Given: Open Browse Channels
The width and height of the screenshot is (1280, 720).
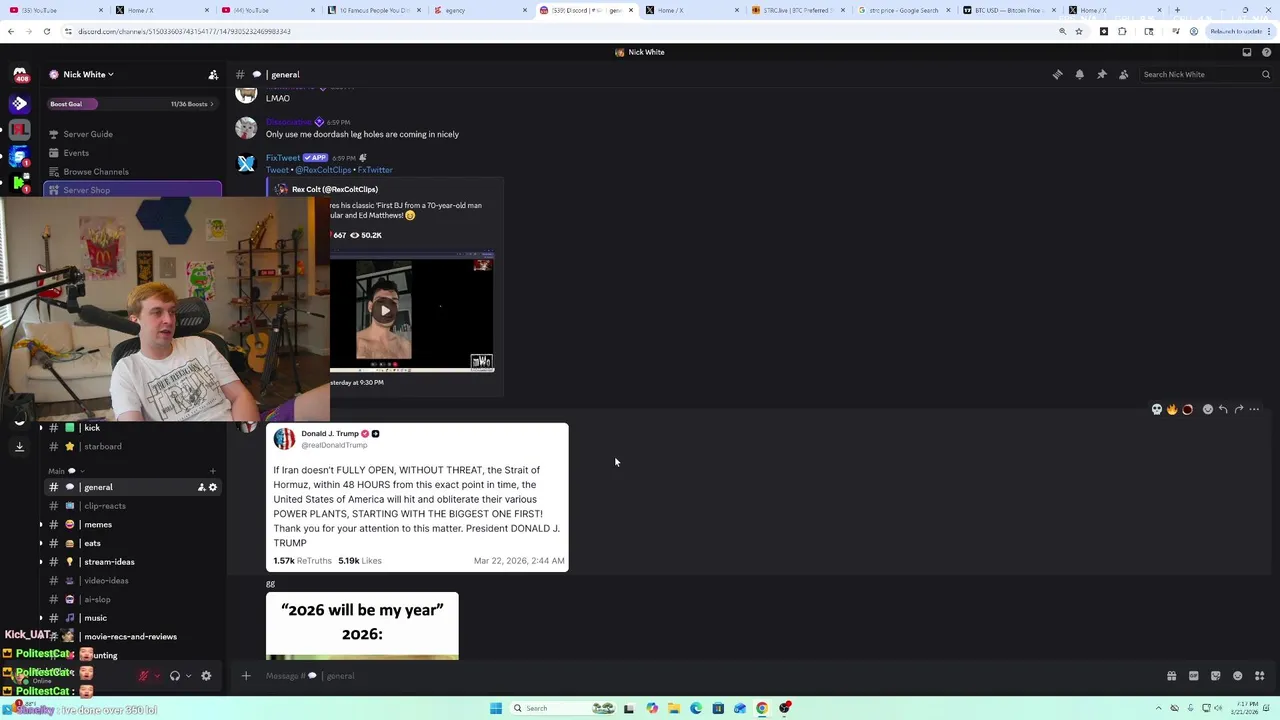Looking at the screenshot, I should (x=96, y=172).
